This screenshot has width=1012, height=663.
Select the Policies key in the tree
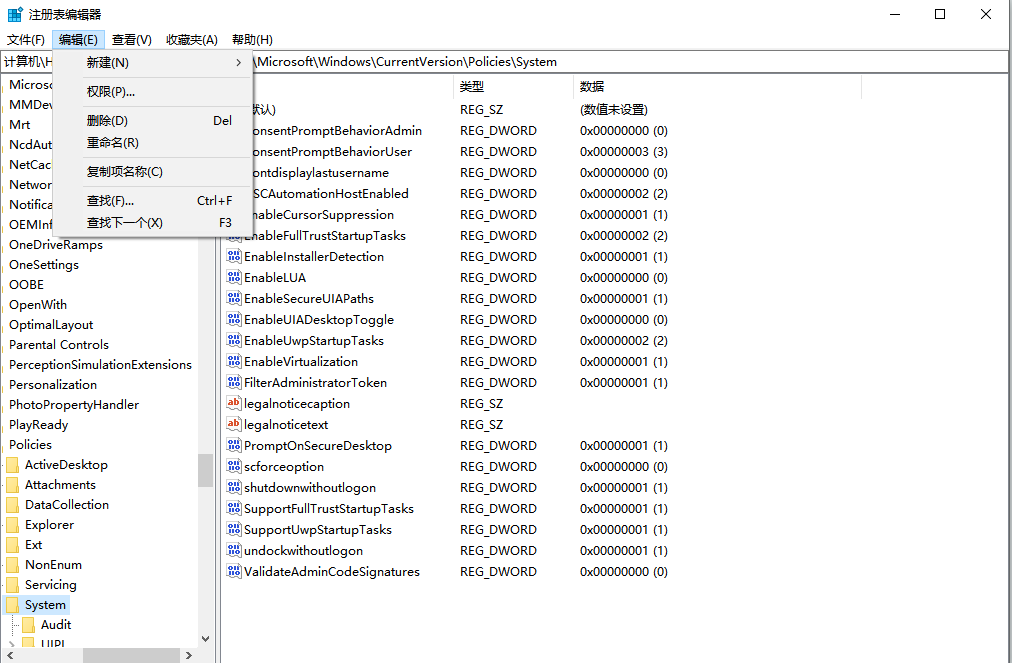(30, 445)
